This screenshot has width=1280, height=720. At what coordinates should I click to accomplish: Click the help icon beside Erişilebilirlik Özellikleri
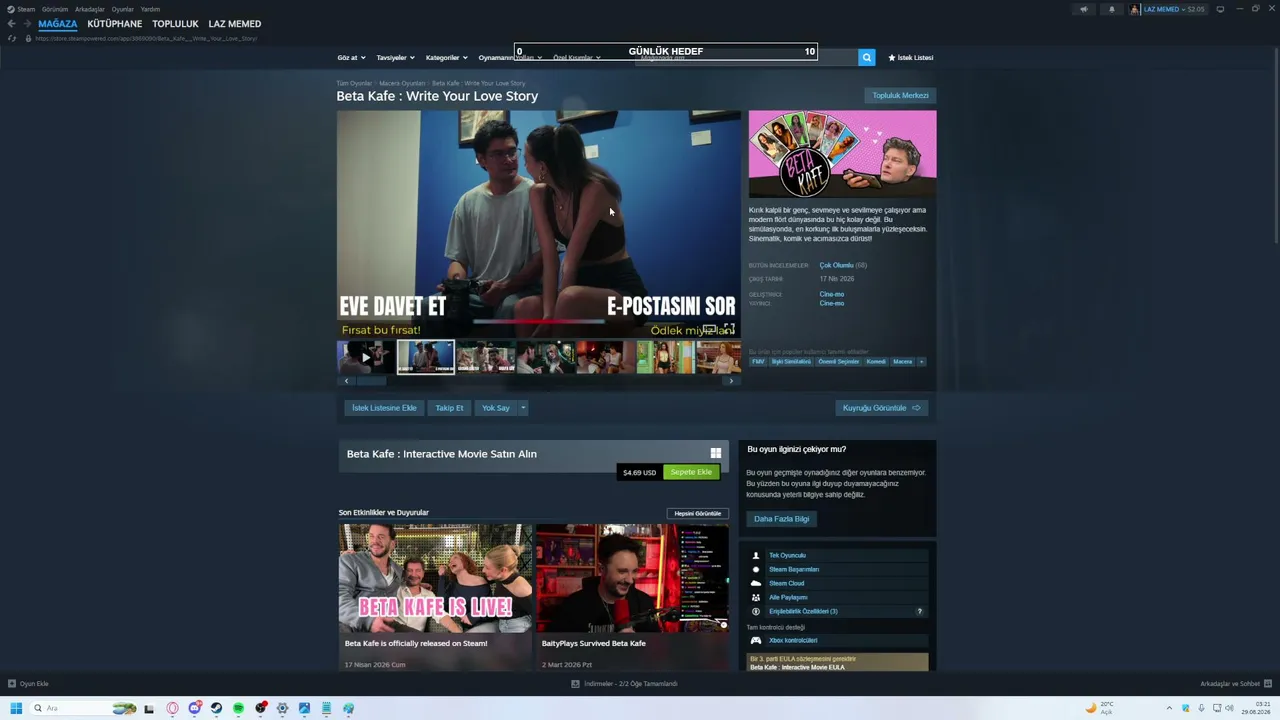[920, 611]
